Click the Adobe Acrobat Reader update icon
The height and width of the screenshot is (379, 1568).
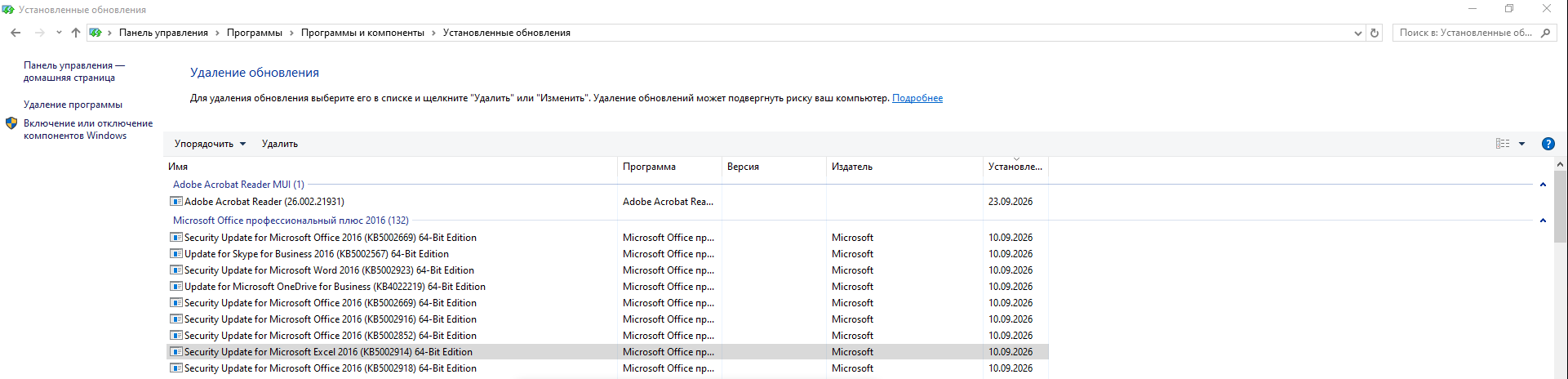coord(175,202)
